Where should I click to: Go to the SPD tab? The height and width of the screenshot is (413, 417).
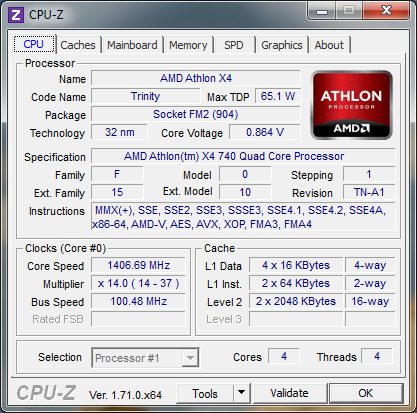pyautogui.click(x=234, y=45)
